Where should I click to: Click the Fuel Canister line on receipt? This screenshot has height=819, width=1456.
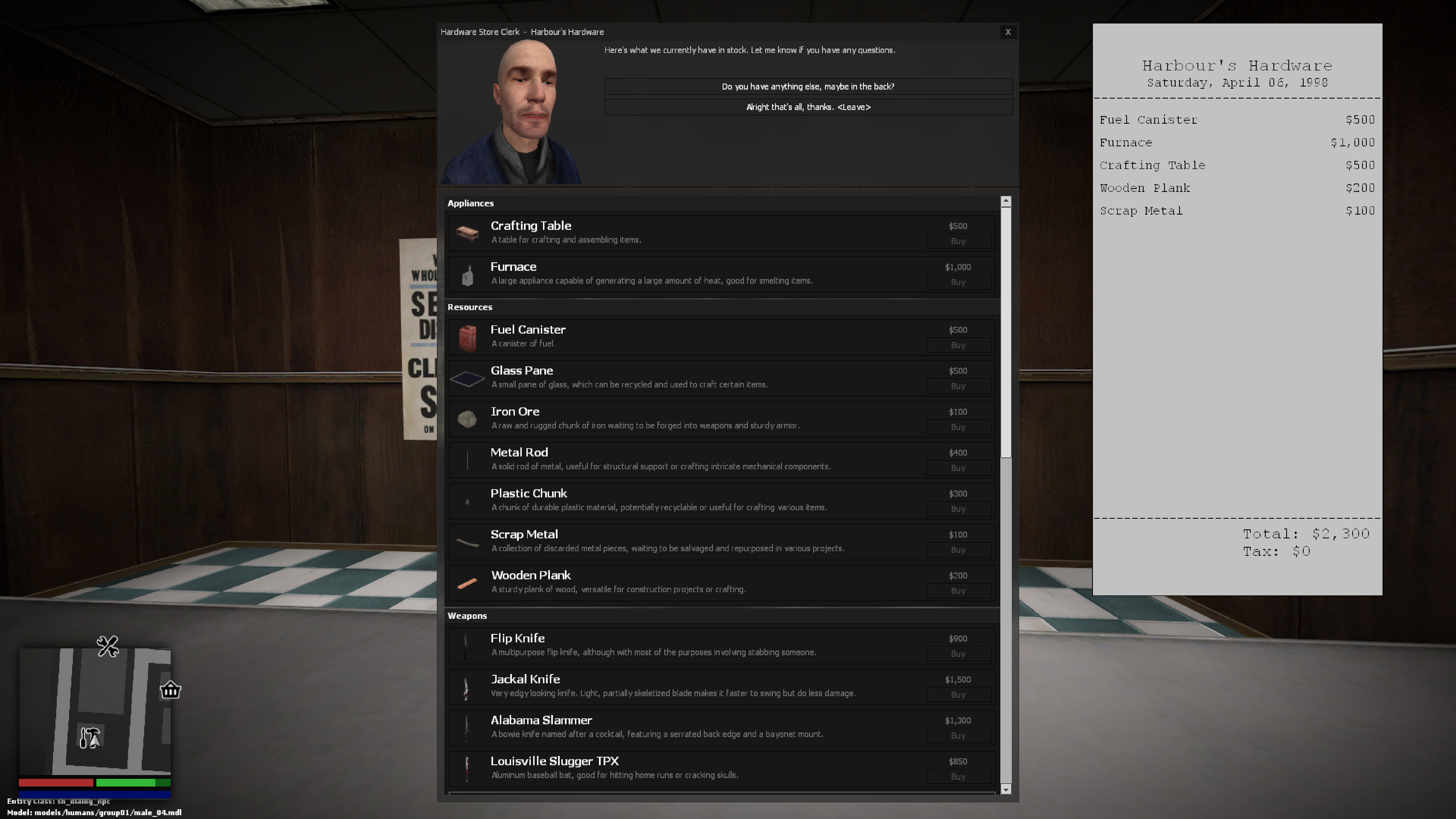1237,120
